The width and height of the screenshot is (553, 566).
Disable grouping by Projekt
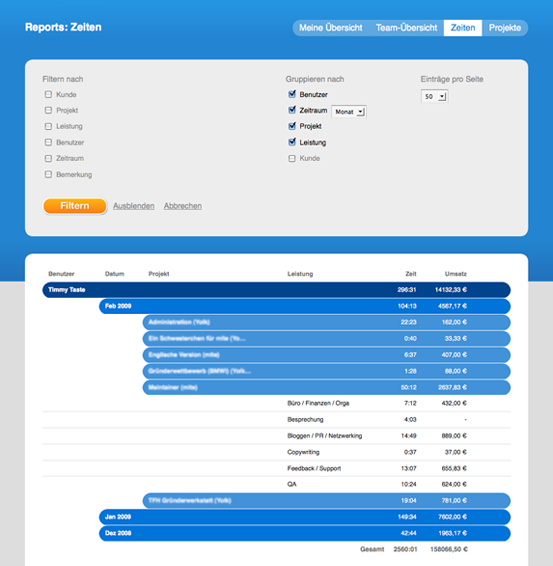[292, 126]
